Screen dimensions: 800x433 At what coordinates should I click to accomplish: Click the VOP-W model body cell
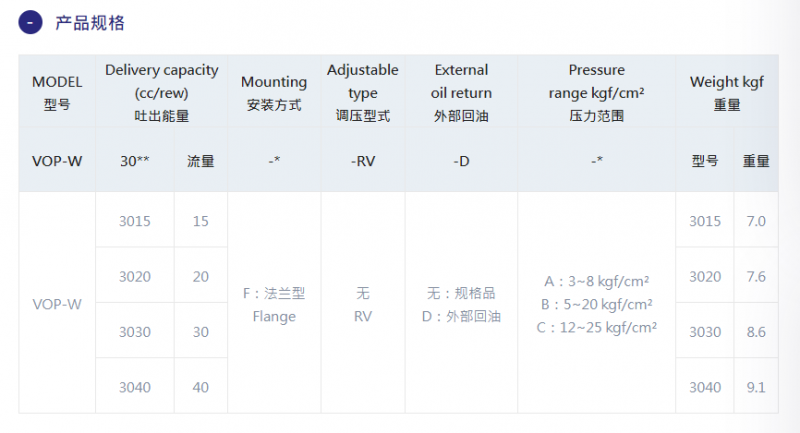(57, 304)
